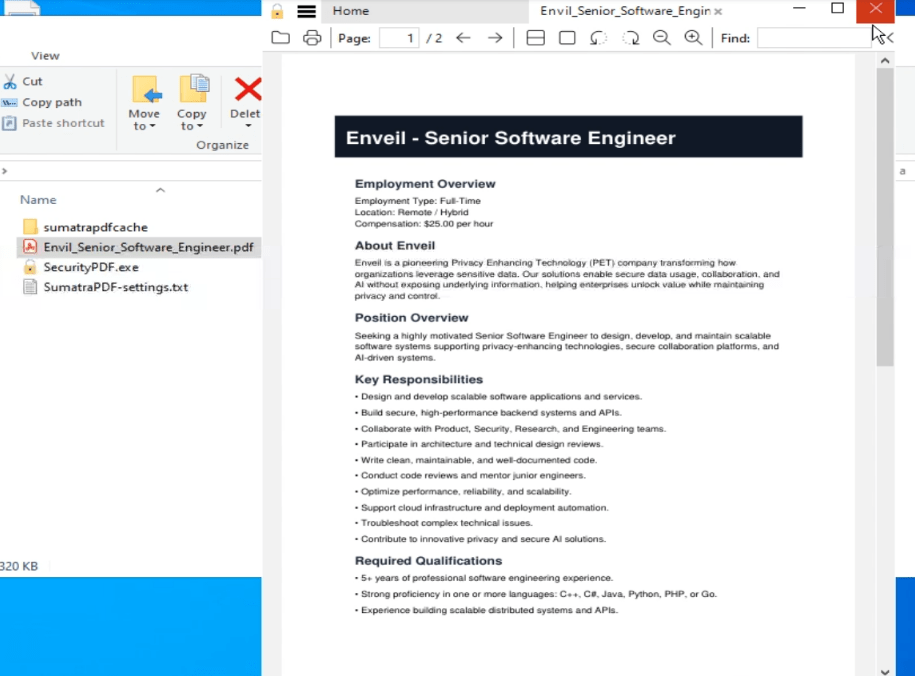
Task: Click the lock icon in SumatraPDF title bar
Action: coord(277,11)
